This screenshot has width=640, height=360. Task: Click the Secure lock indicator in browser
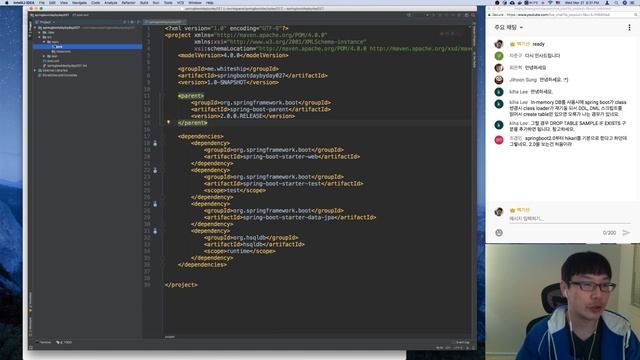click(496, 15)
